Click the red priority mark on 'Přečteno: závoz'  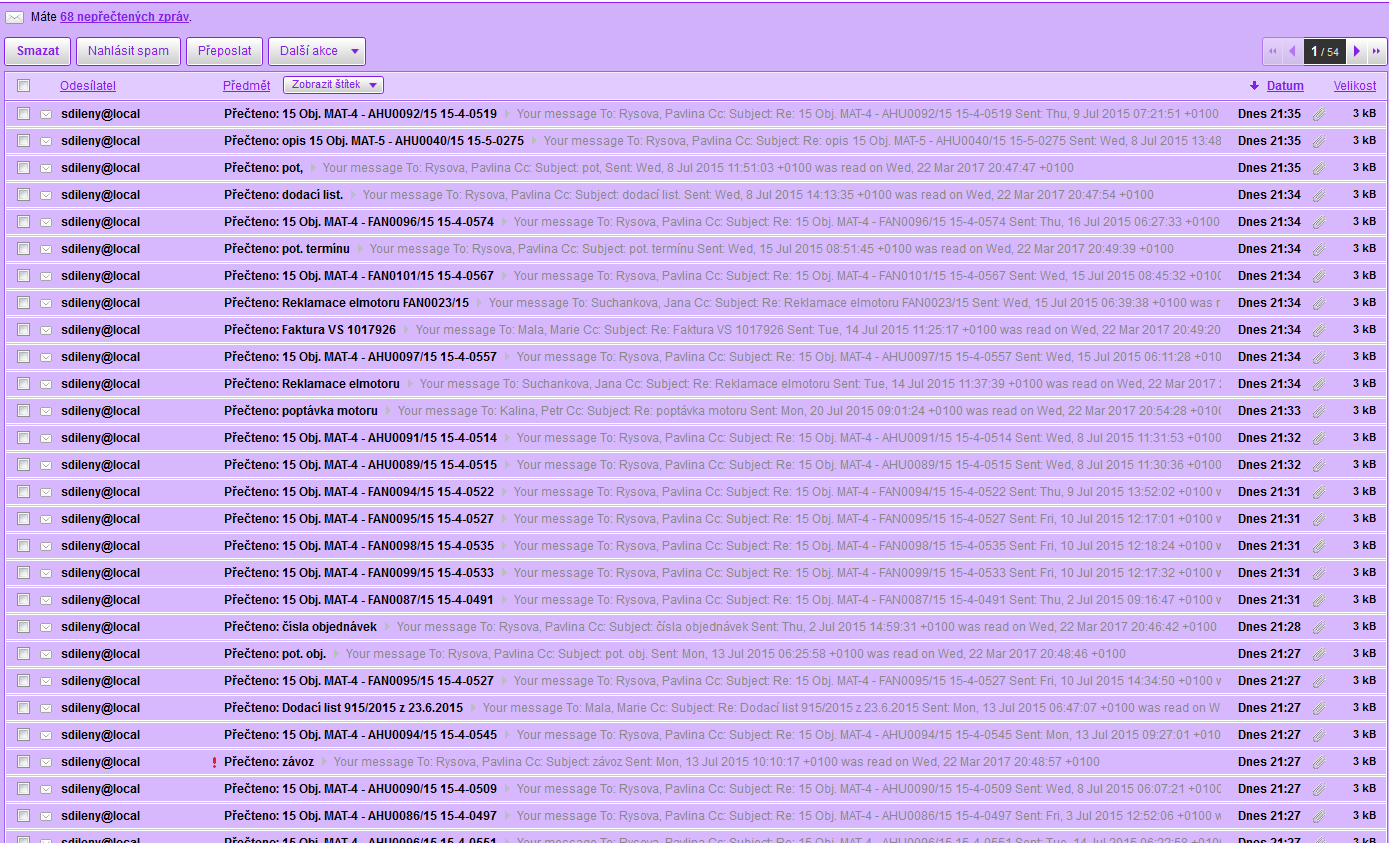214,762
